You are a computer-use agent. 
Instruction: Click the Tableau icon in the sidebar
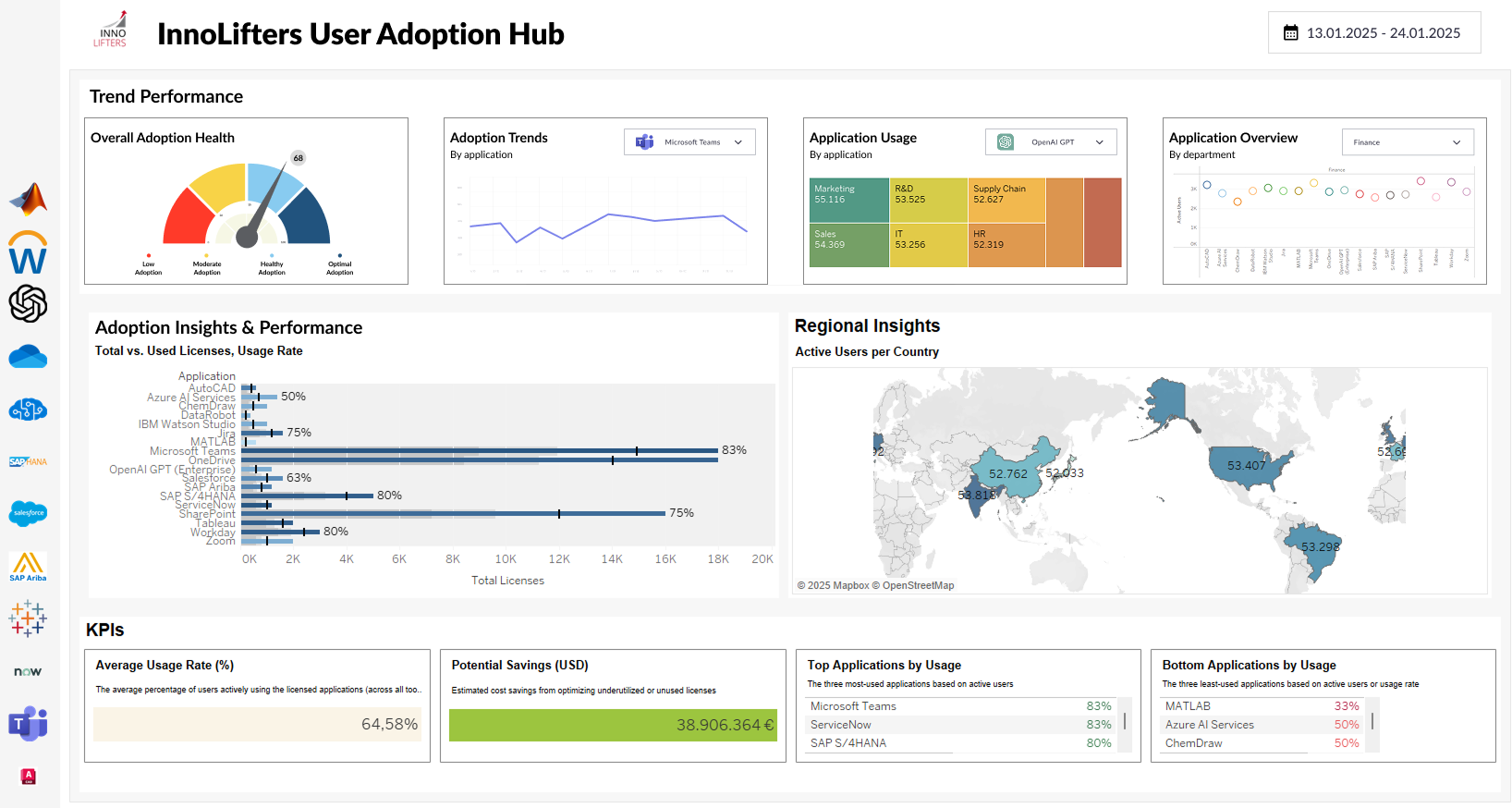pos(28,618)
